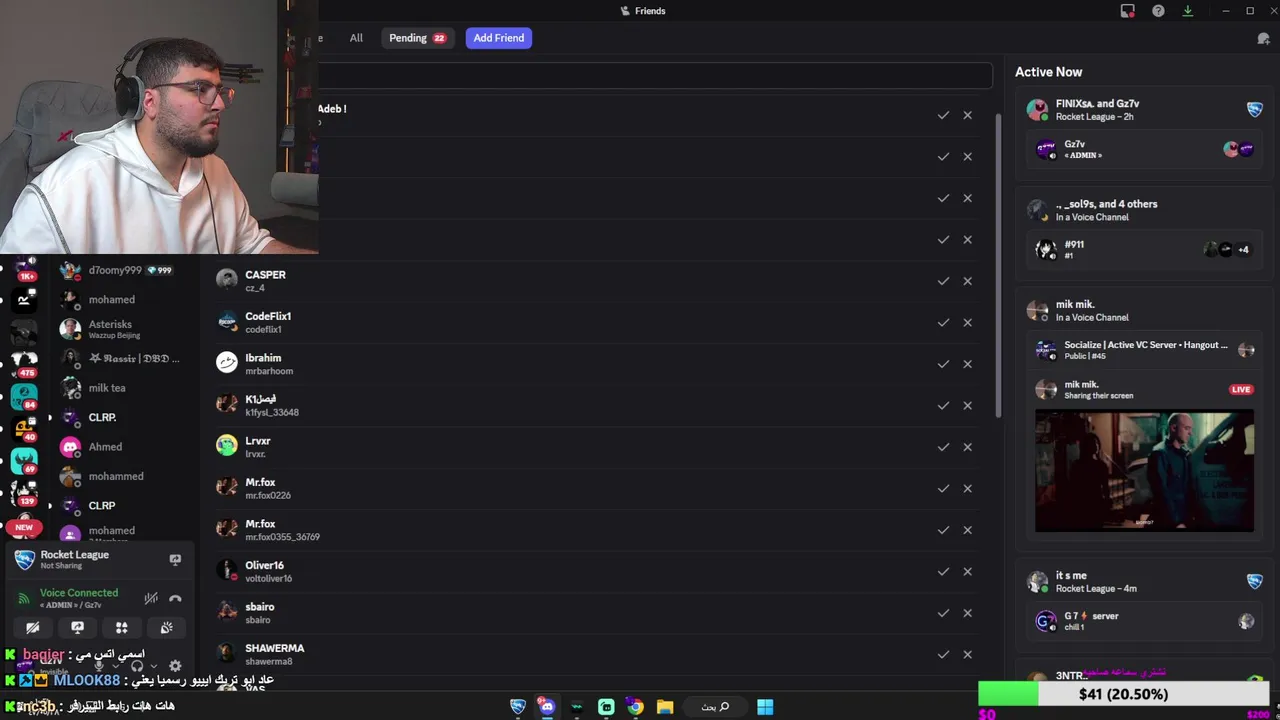
Task: Open the Activities launcher button
Action: tap(122, 628)
